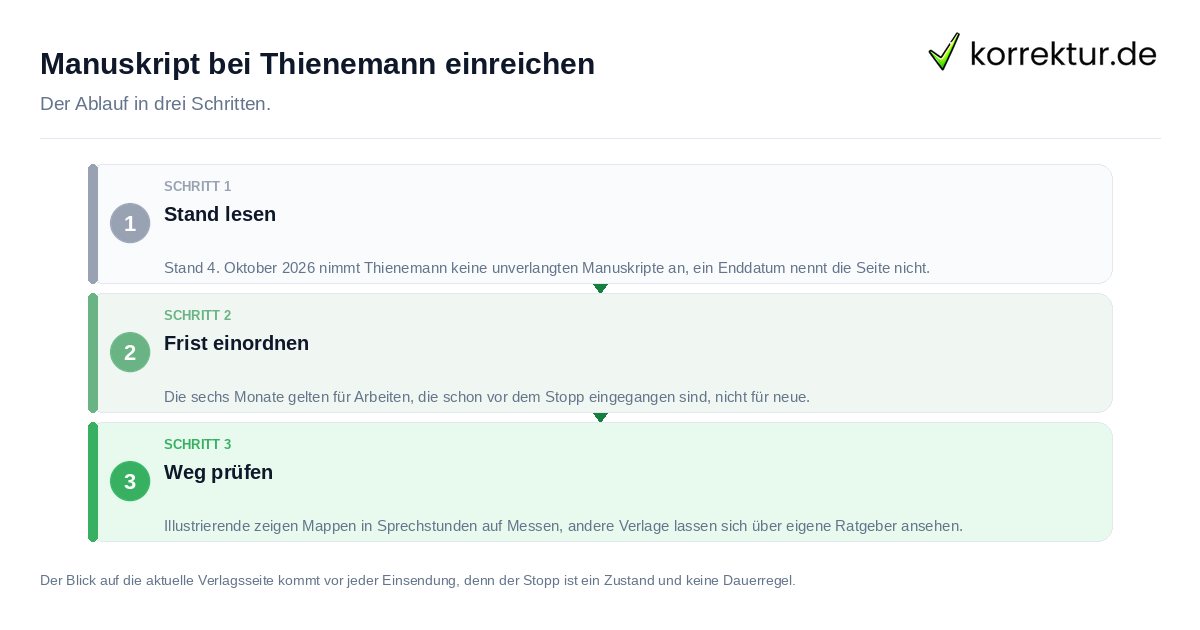Image resolution: width=1200 pixels, height=630 pixels.
Task: Select the step 1 number badge
Action: (130, 223)
